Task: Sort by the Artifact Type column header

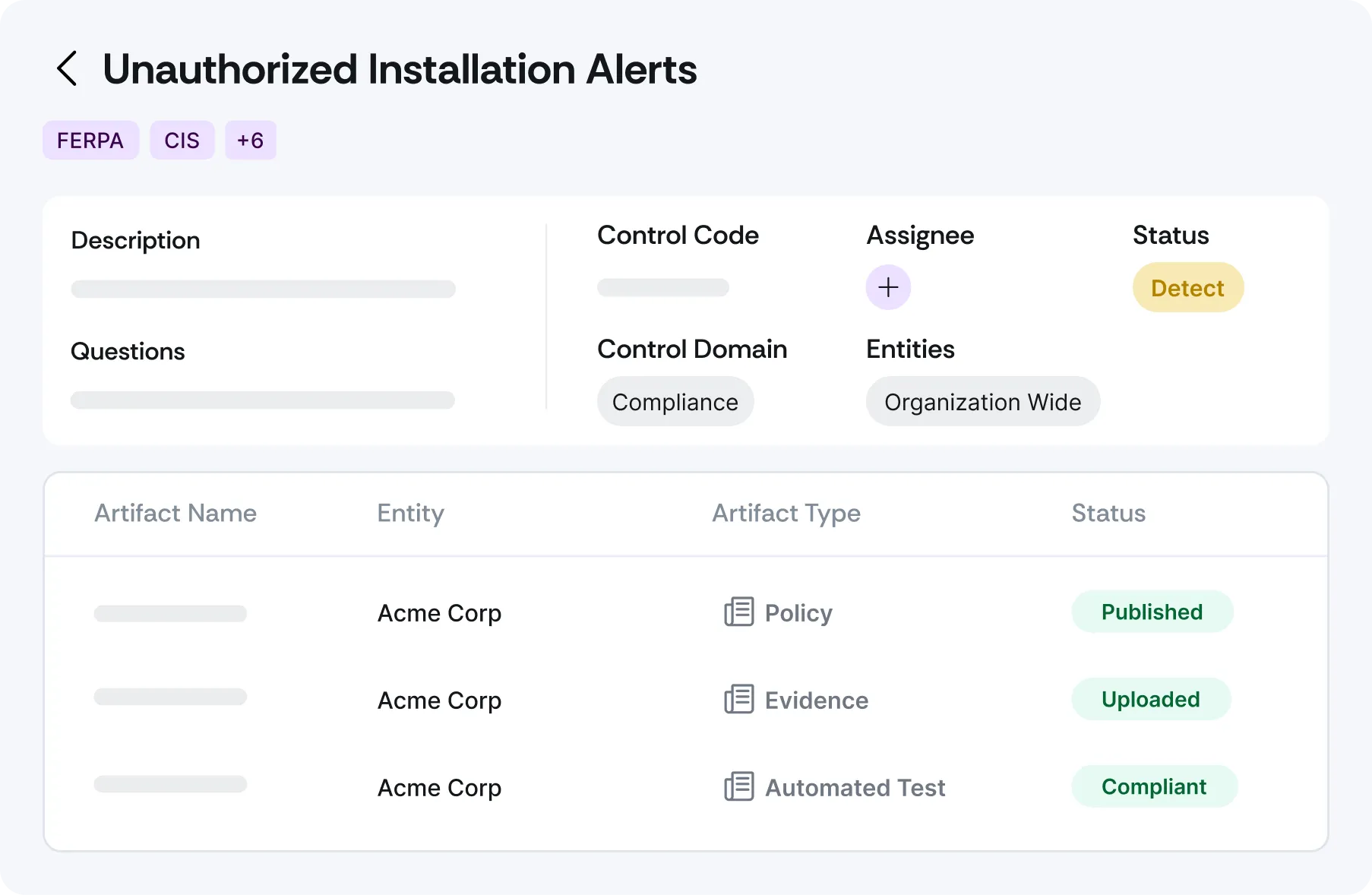Action: click(x=786, y=514)
